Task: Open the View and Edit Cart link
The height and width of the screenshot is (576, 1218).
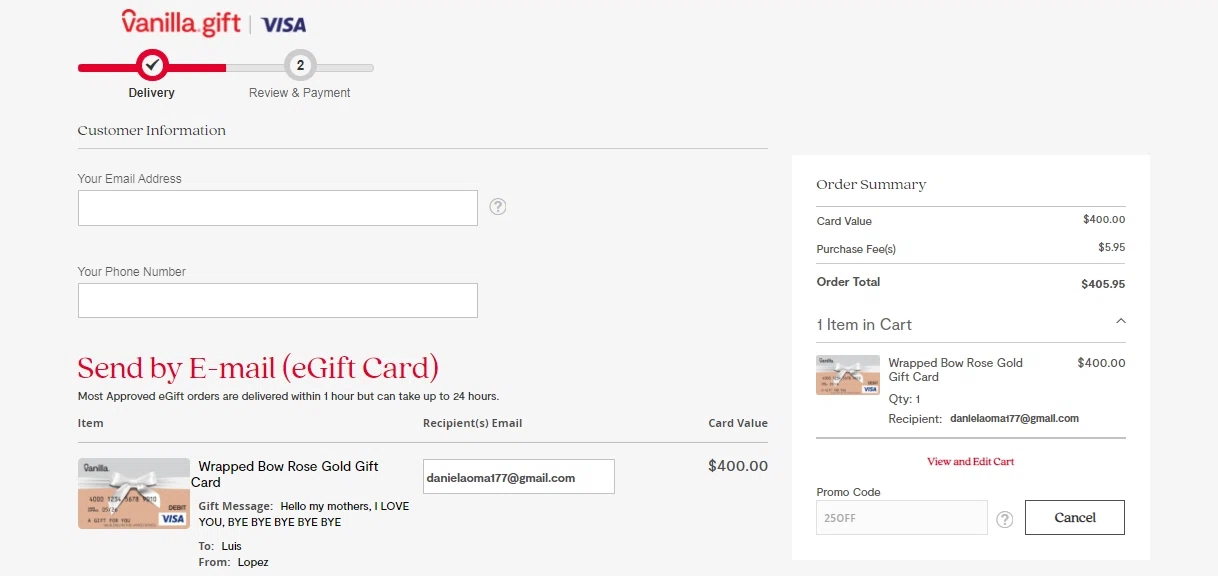Action: click(970, 462)
